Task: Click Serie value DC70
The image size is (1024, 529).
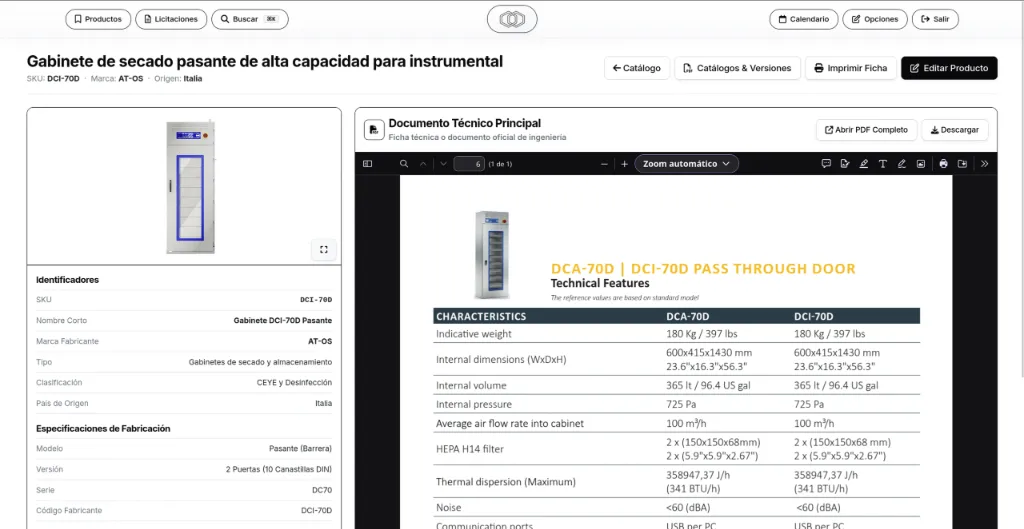Action: [x=323, y=490]
